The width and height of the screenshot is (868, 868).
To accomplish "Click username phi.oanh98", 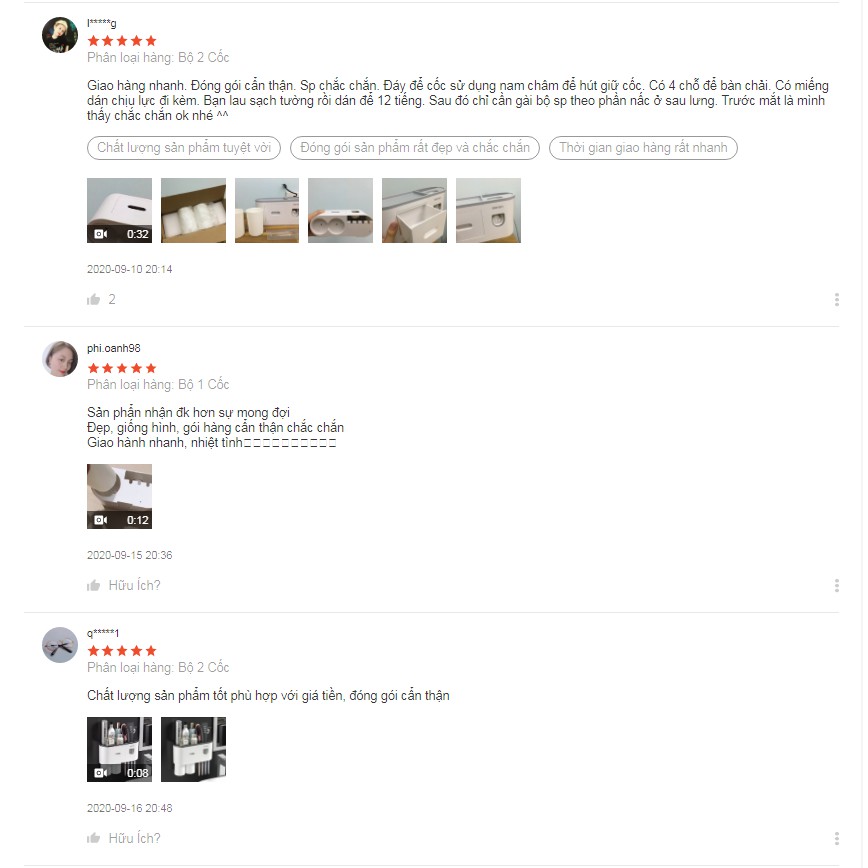I will click(113, 348).
